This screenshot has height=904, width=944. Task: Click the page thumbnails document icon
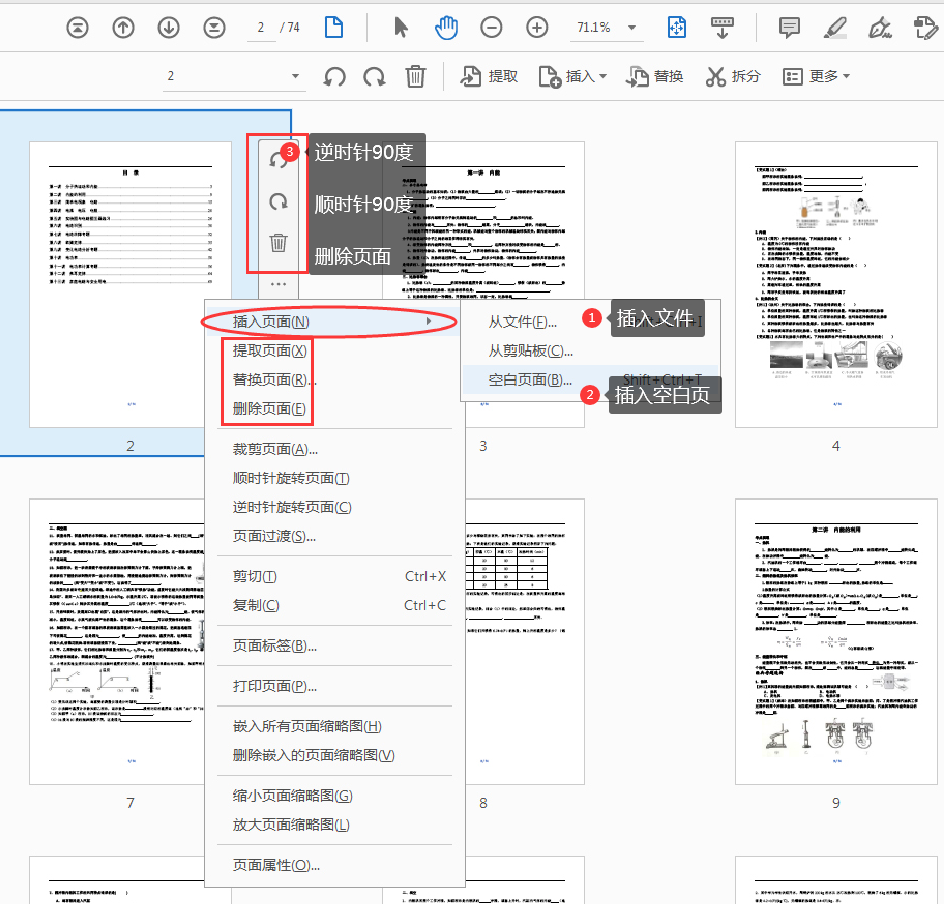point(334,28)
